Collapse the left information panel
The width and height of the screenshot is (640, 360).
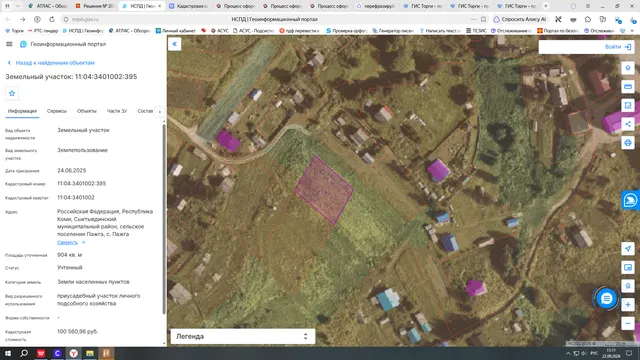(175, 44)
